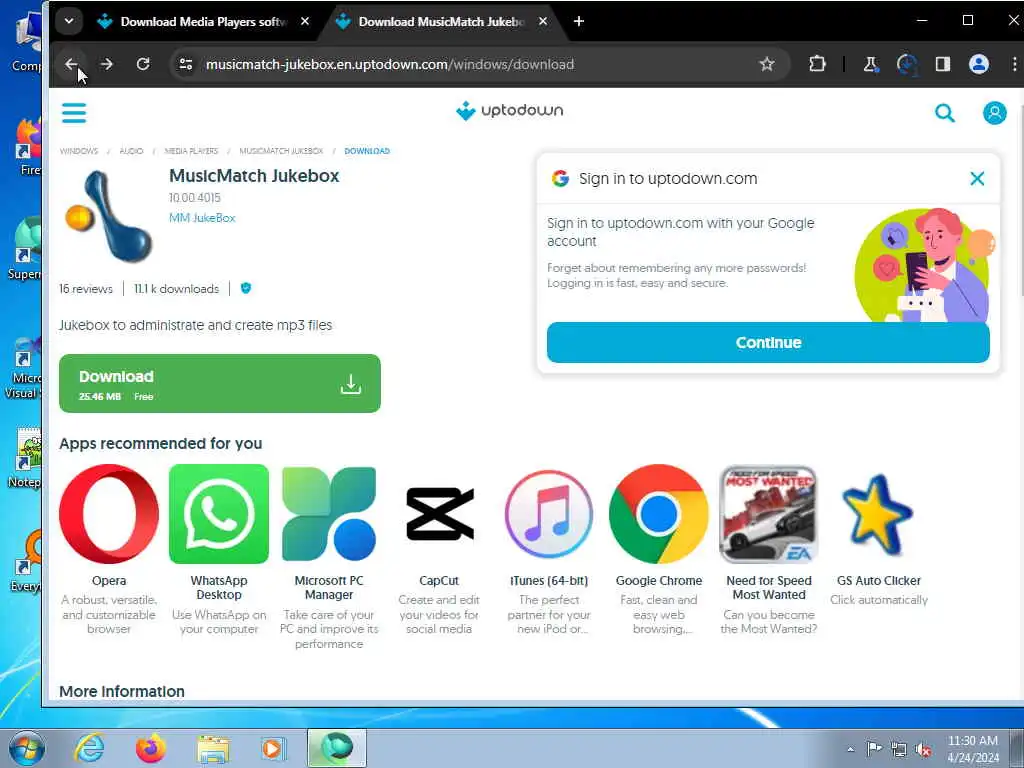Open Uptodown user account icon
This screenshot has height=768, width=1024.
point(995,113)
